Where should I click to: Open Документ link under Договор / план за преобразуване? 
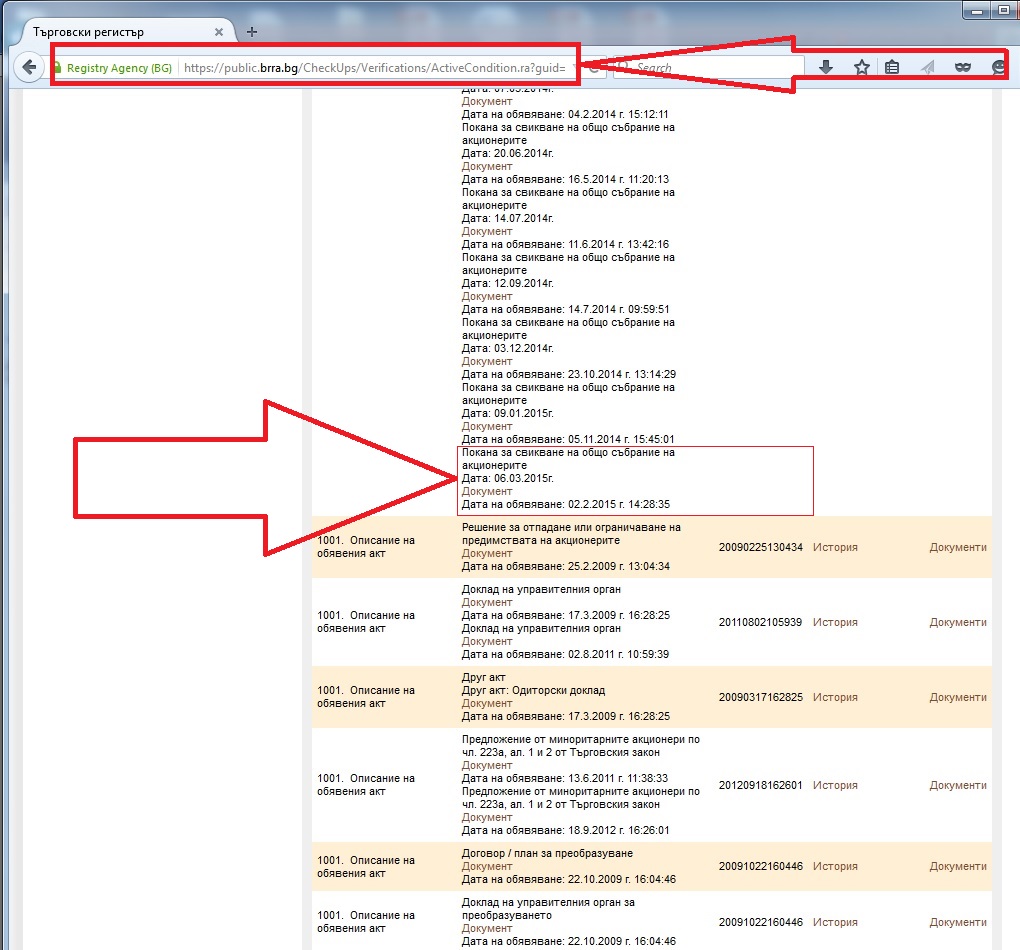(486, 866)
